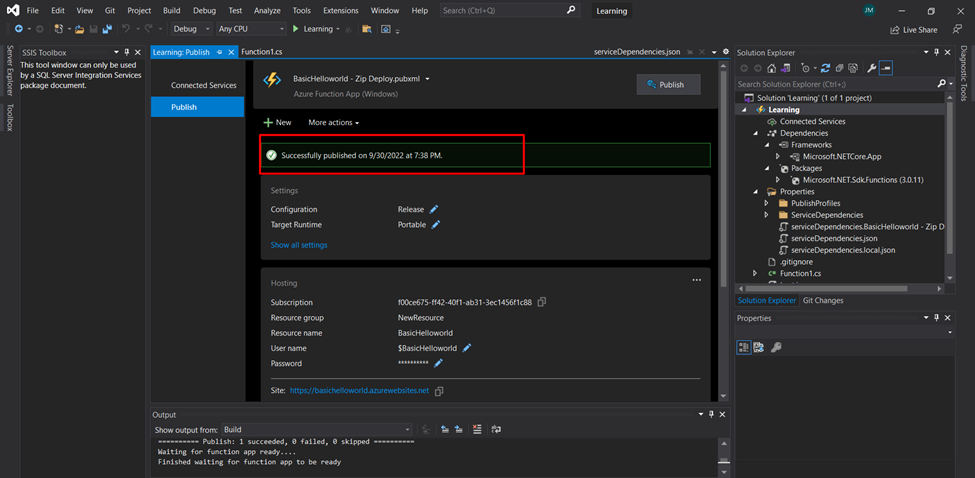Click the Show all settings link
This screenshot has width=975, height=478.
pos(298,245)
